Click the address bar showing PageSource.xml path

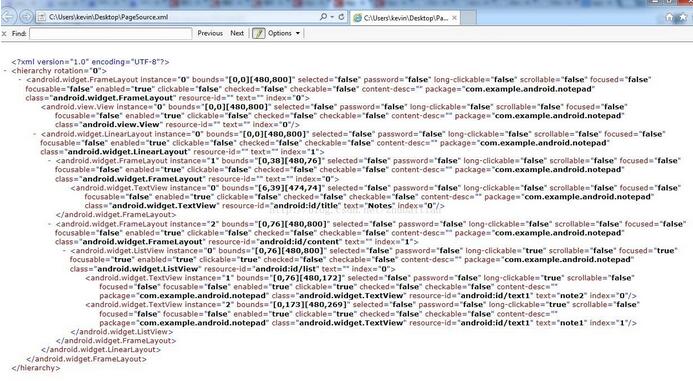coord(177,17)
